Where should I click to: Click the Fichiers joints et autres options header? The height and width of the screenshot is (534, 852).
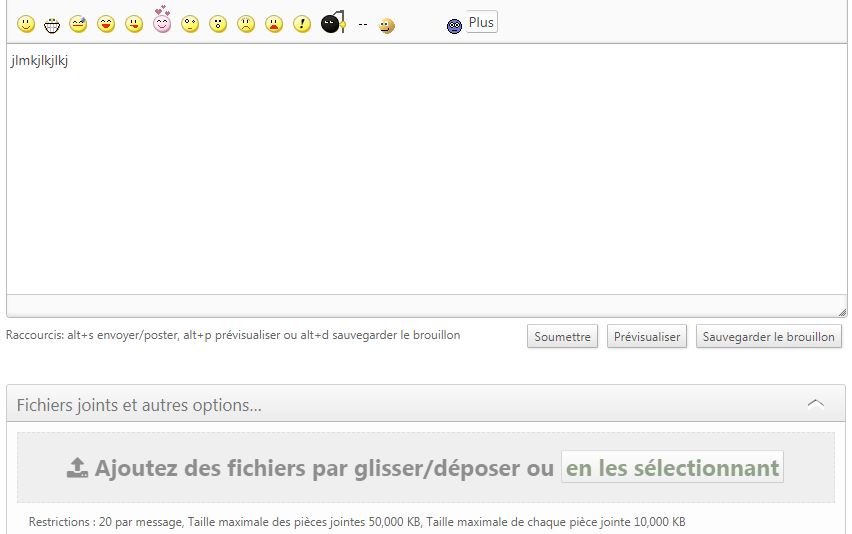(x=426, y=404)
